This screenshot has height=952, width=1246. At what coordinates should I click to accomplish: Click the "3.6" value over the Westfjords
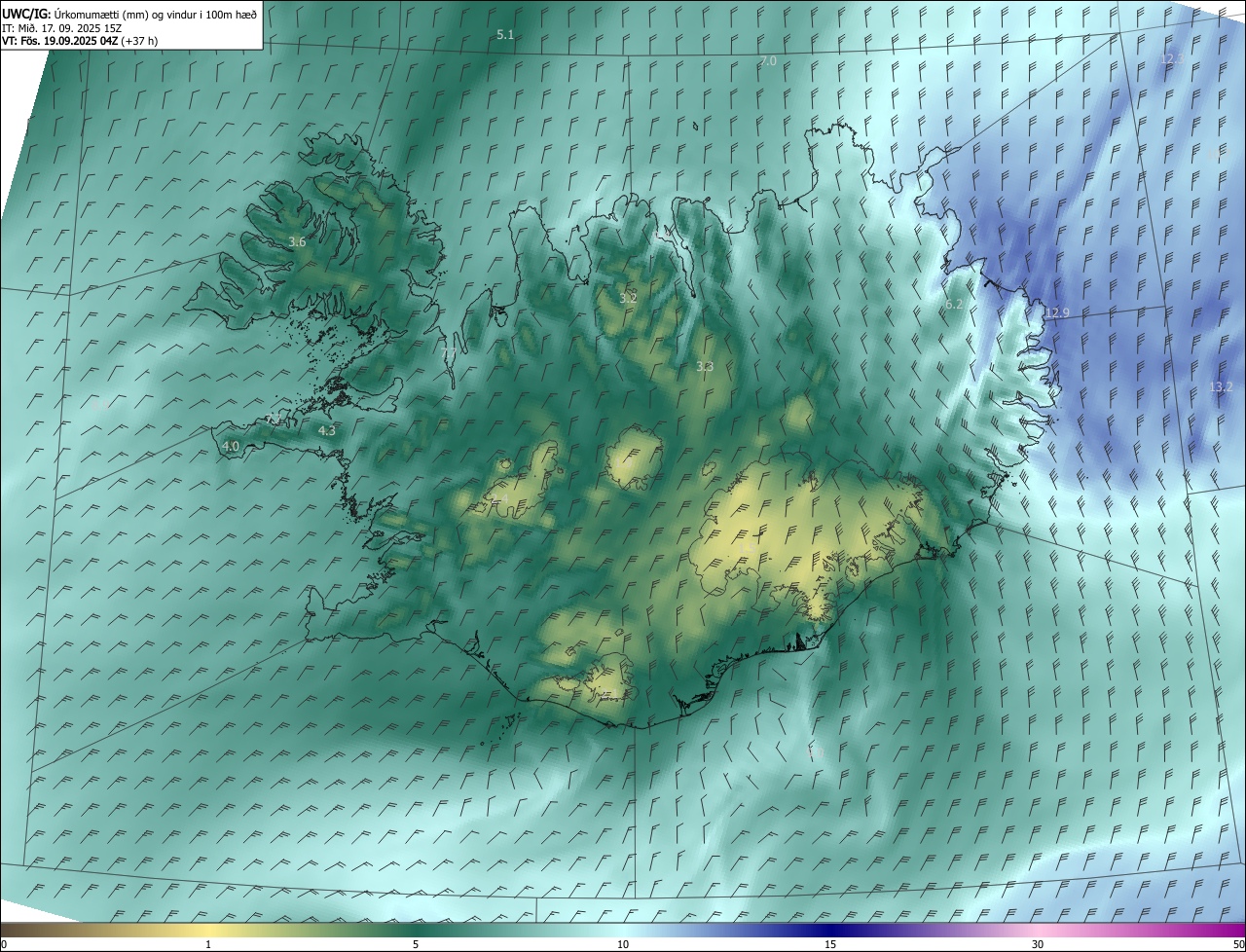point(298,241)
